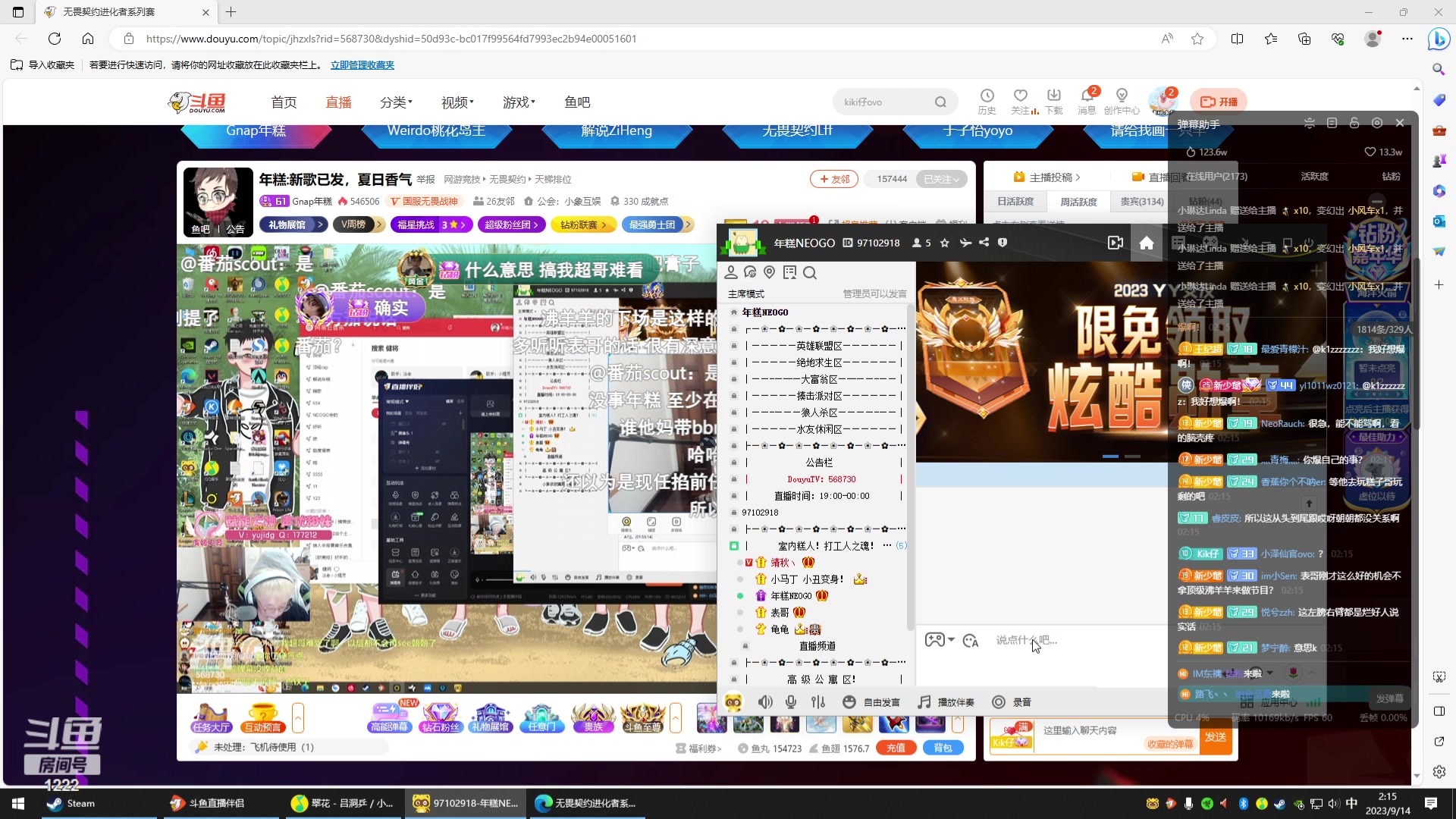Expand 视频 dropdown in Douyu navigation
The width and height of the screenshot is (1456, 819).
tap(457, 102)
